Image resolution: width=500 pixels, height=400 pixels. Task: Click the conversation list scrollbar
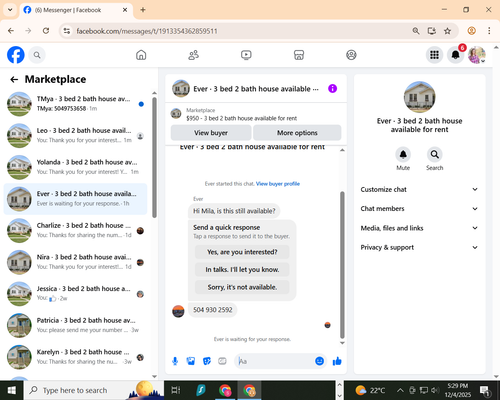pyautogui.click(x=154, y=157)
